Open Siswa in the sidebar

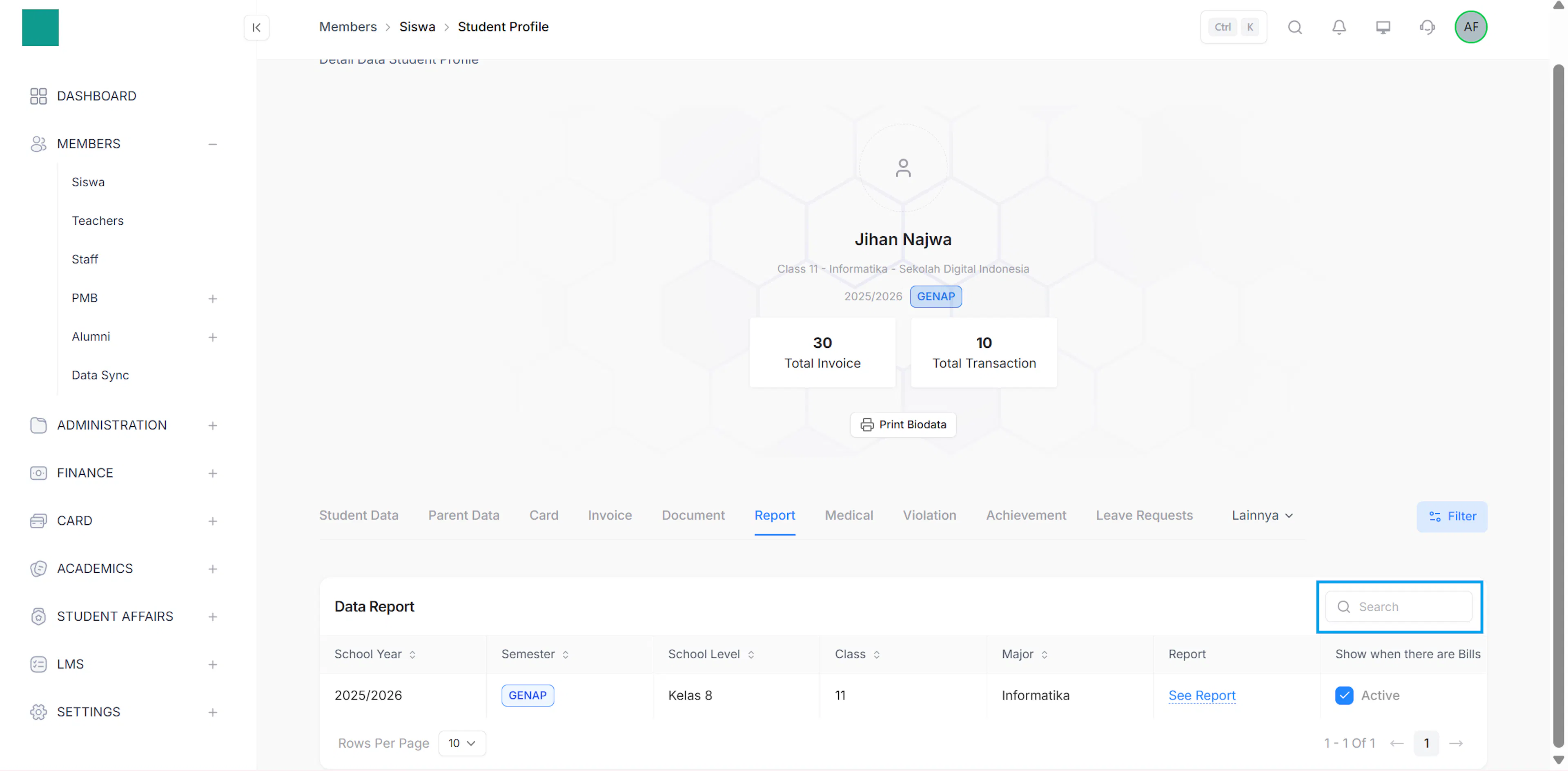pos(88,182)
